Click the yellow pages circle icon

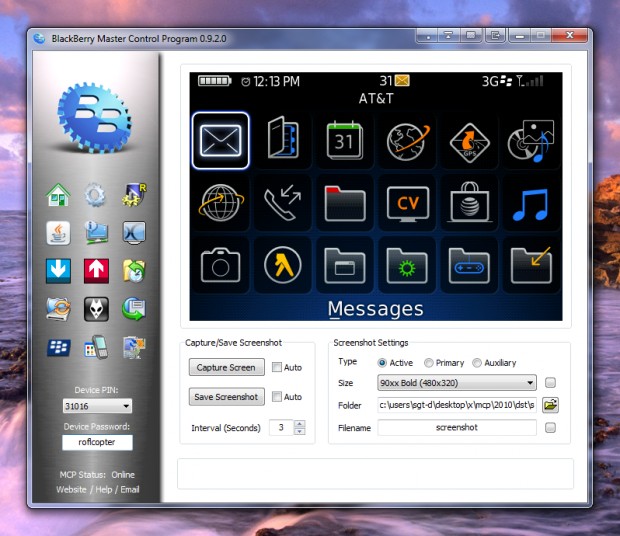(x=283, y=265)
